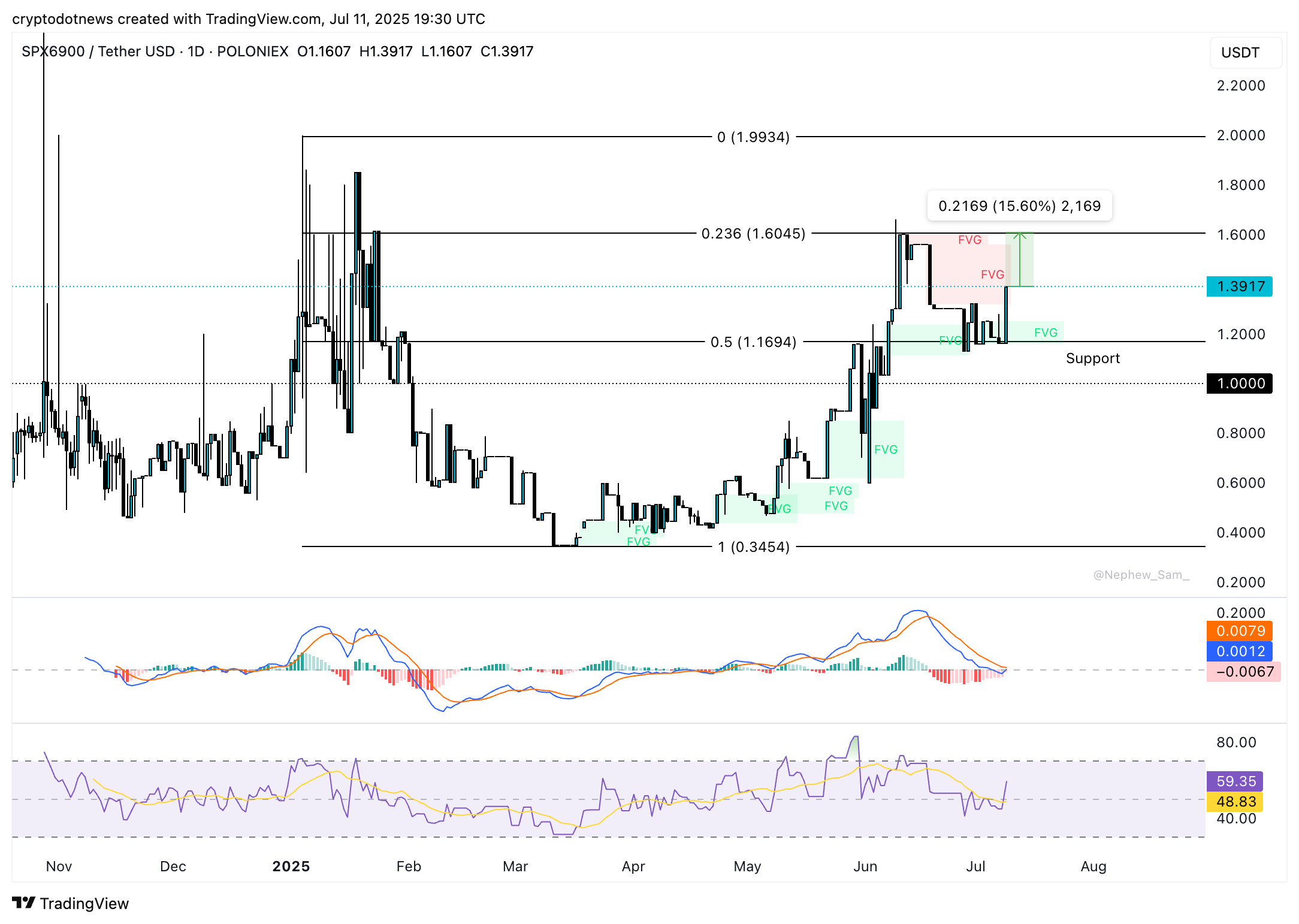Click the black 1.0000 price level tag
This screenshot has height=924, width=1299.
pos(1240,384)
